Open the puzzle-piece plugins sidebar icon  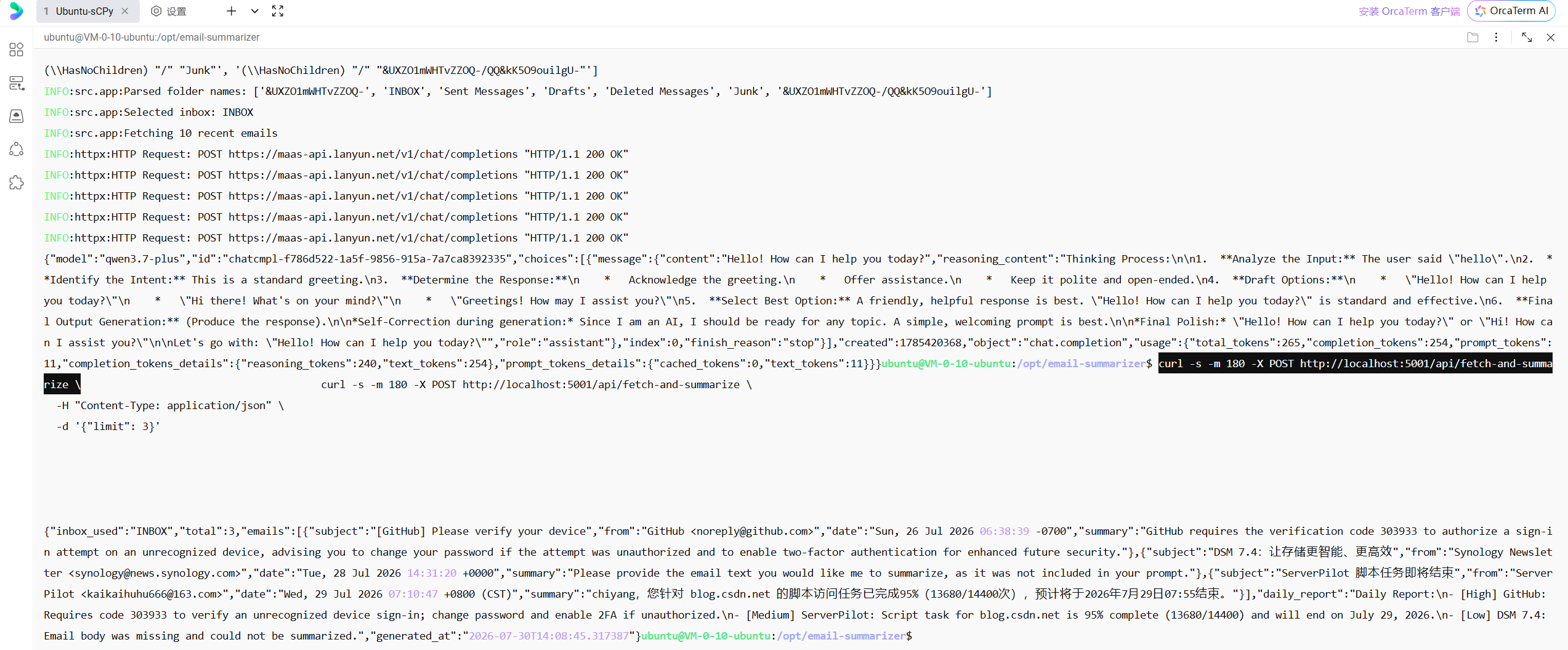[17, 182]
